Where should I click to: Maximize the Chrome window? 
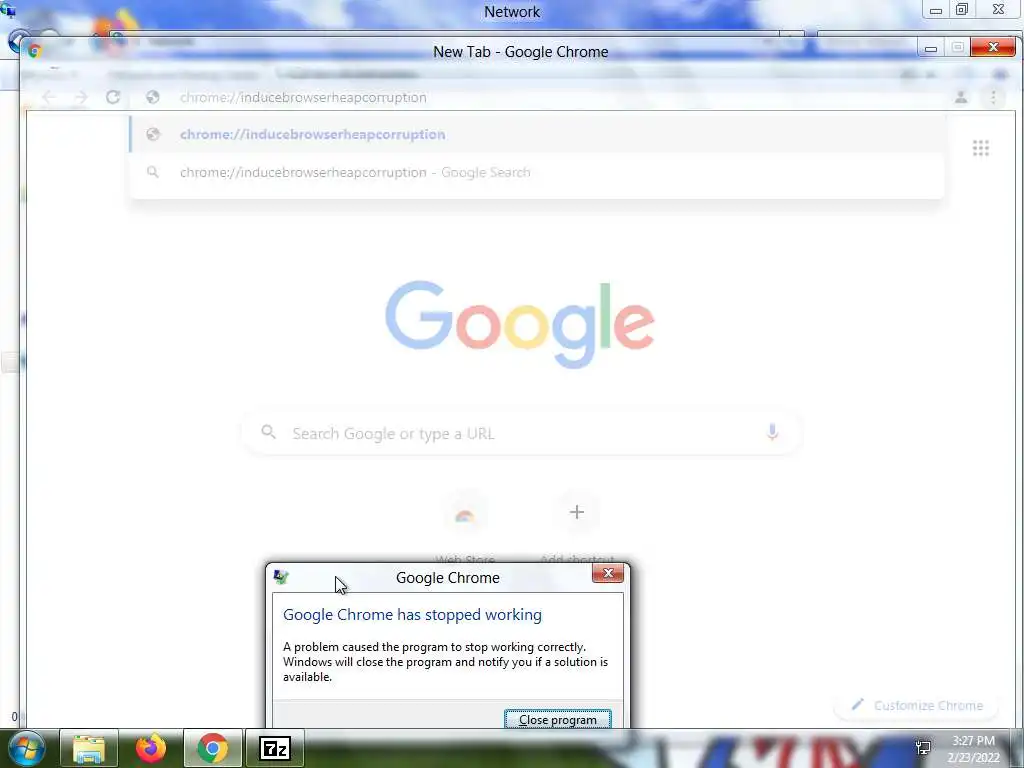point(957,48)
